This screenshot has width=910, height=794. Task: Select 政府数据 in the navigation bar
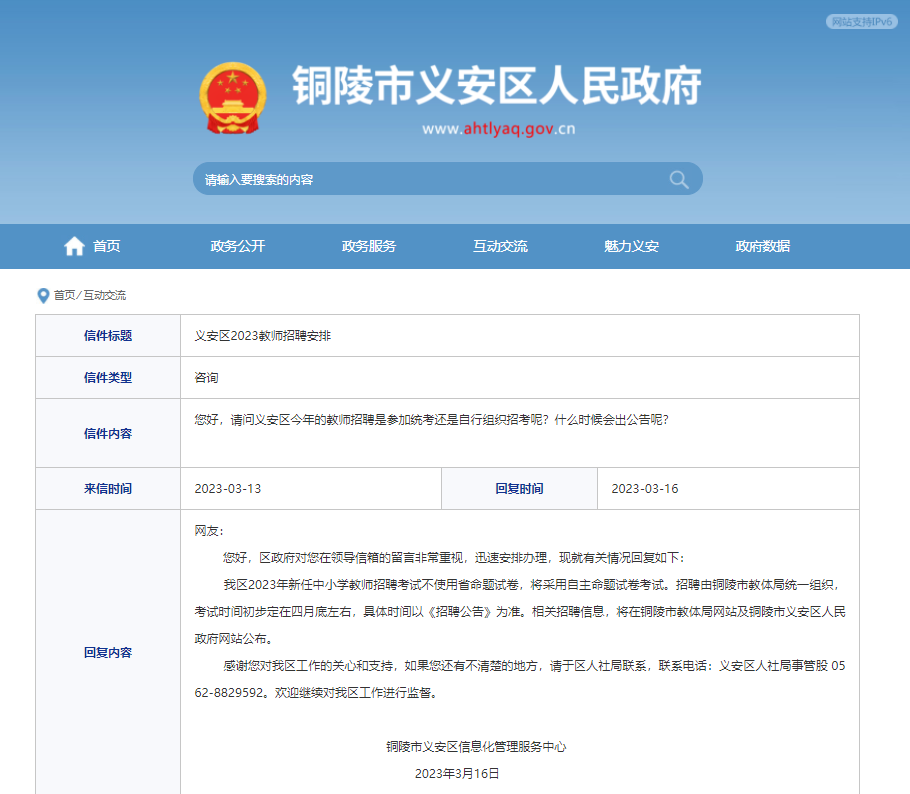coord(762,247)
